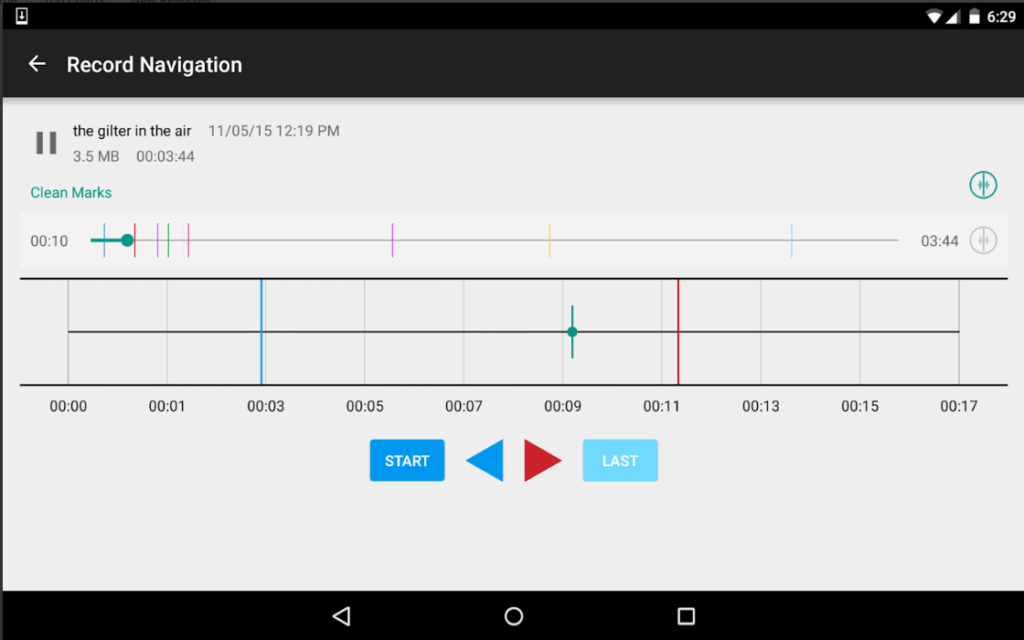Pause the recording playback
Screen dimensions: 1024x640
click(46, 143)
